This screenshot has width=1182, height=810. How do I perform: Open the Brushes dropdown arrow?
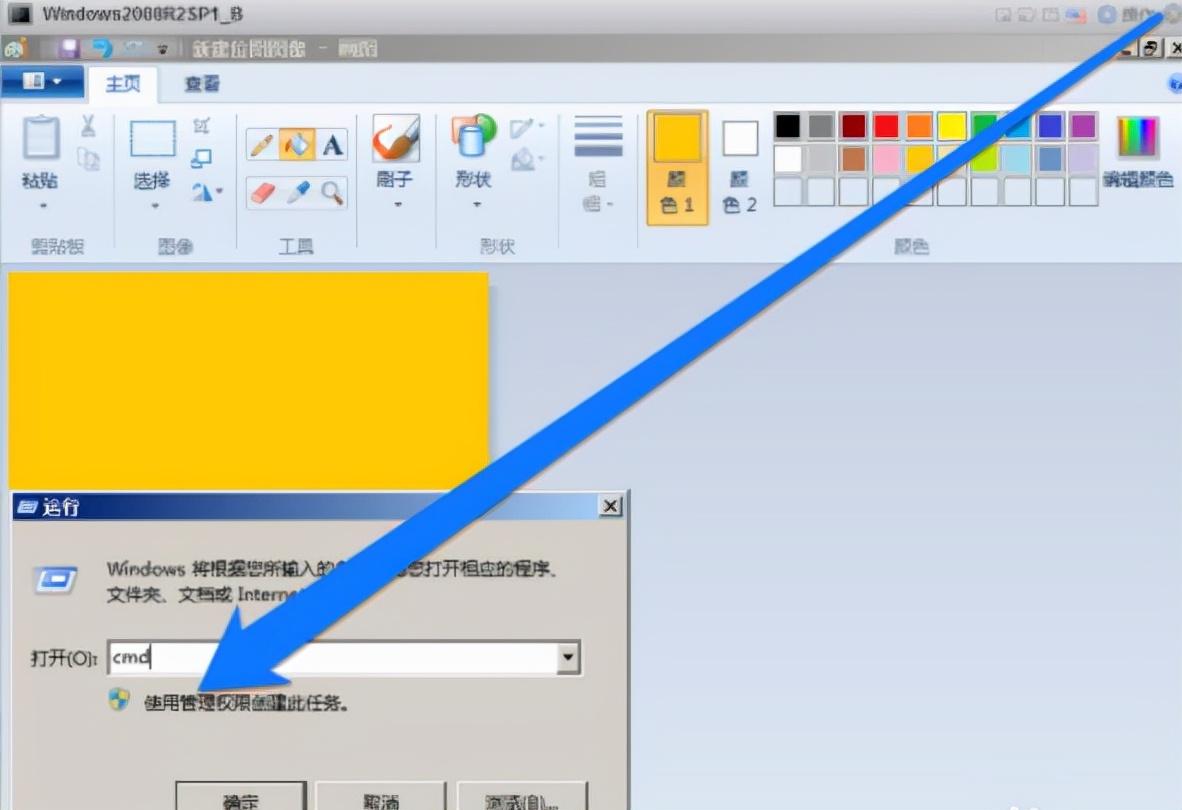pyautogui.click(x=397, y=204)
